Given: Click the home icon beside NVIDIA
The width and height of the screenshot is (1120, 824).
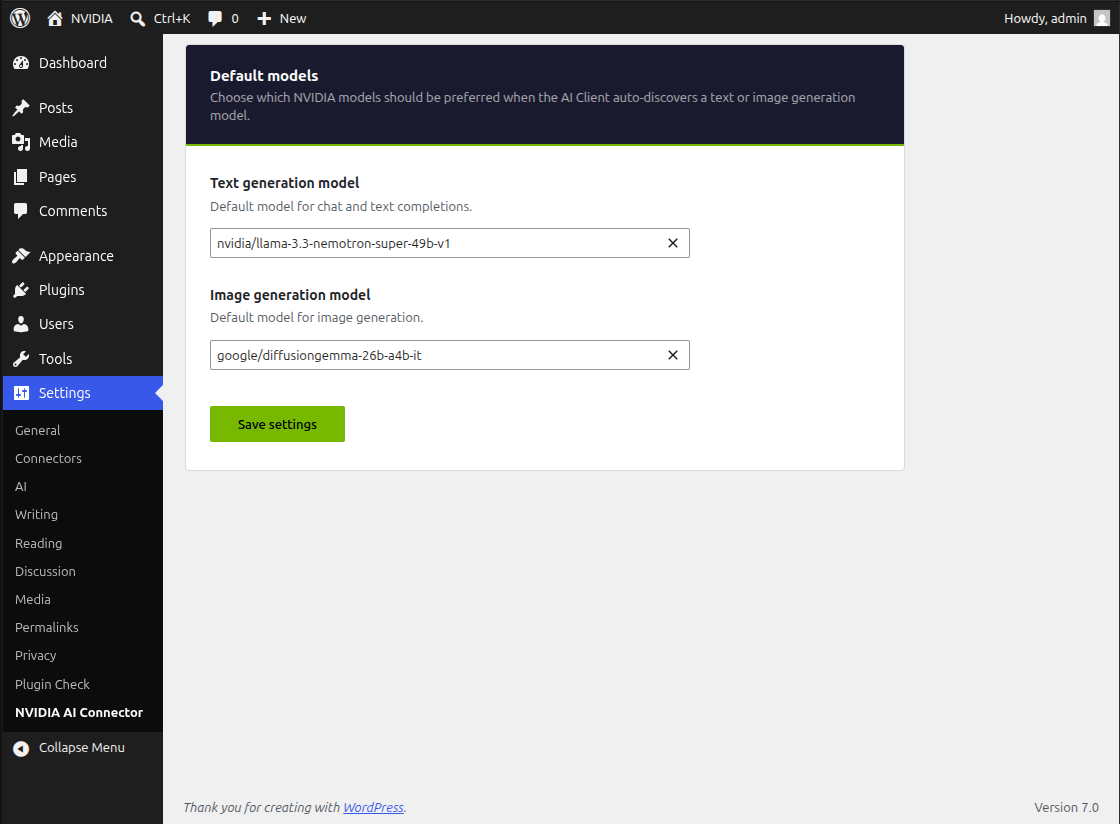Looking at the screenshot, I should click(x=55, y=19).
